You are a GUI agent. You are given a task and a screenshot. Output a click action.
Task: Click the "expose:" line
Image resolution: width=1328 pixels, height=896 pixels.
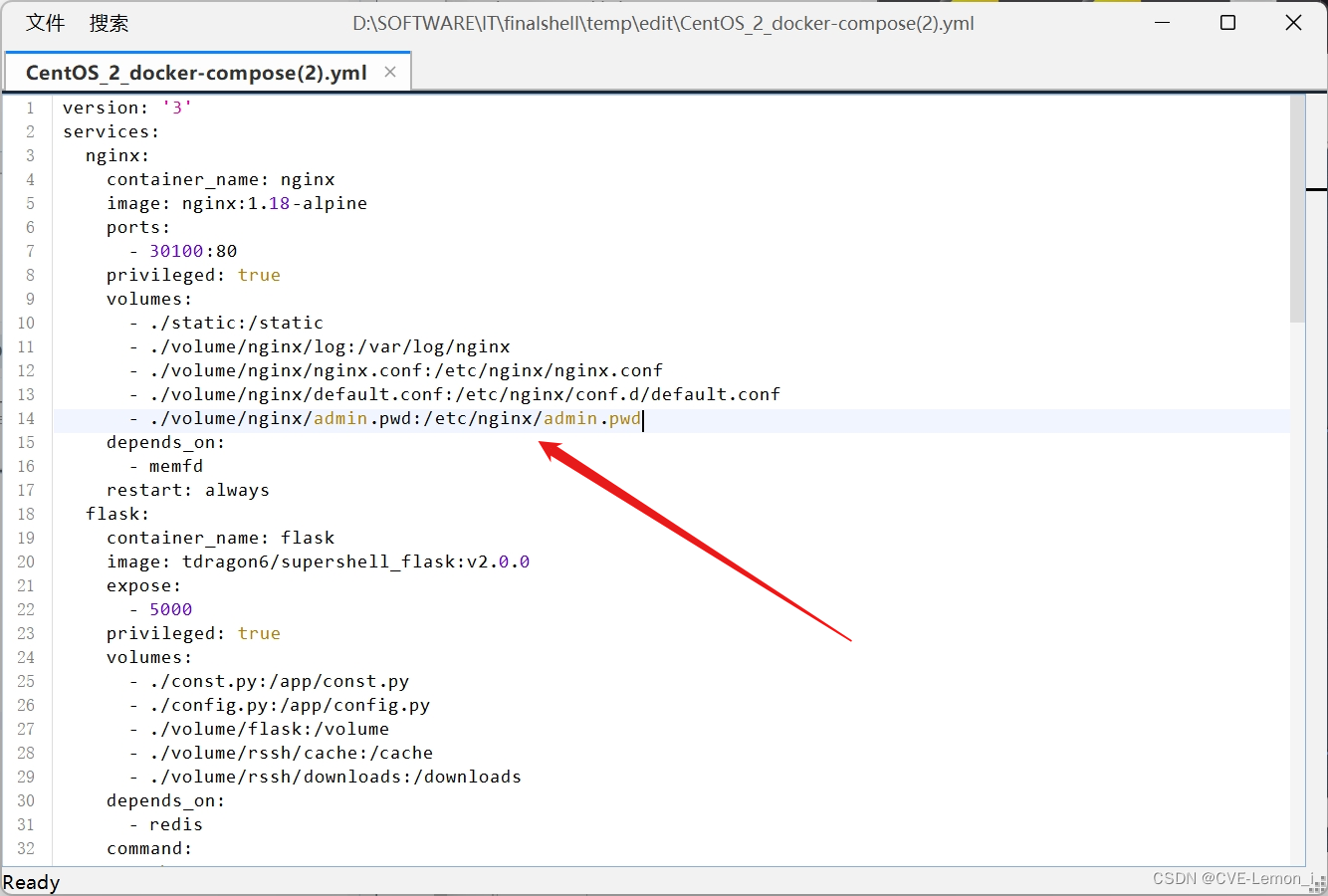pos(144,585)
